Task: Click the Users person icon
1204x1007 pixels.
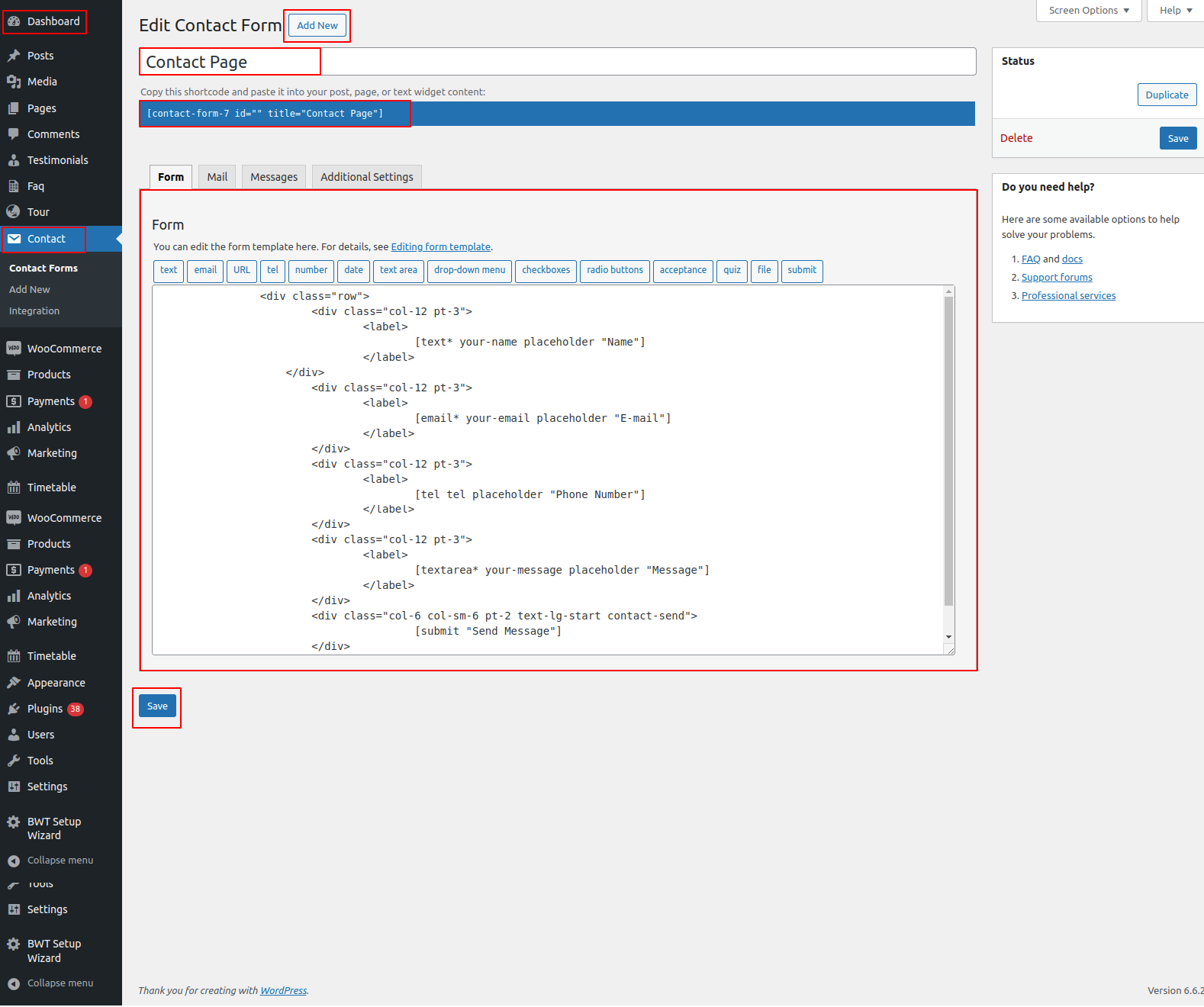Action: 14,735
